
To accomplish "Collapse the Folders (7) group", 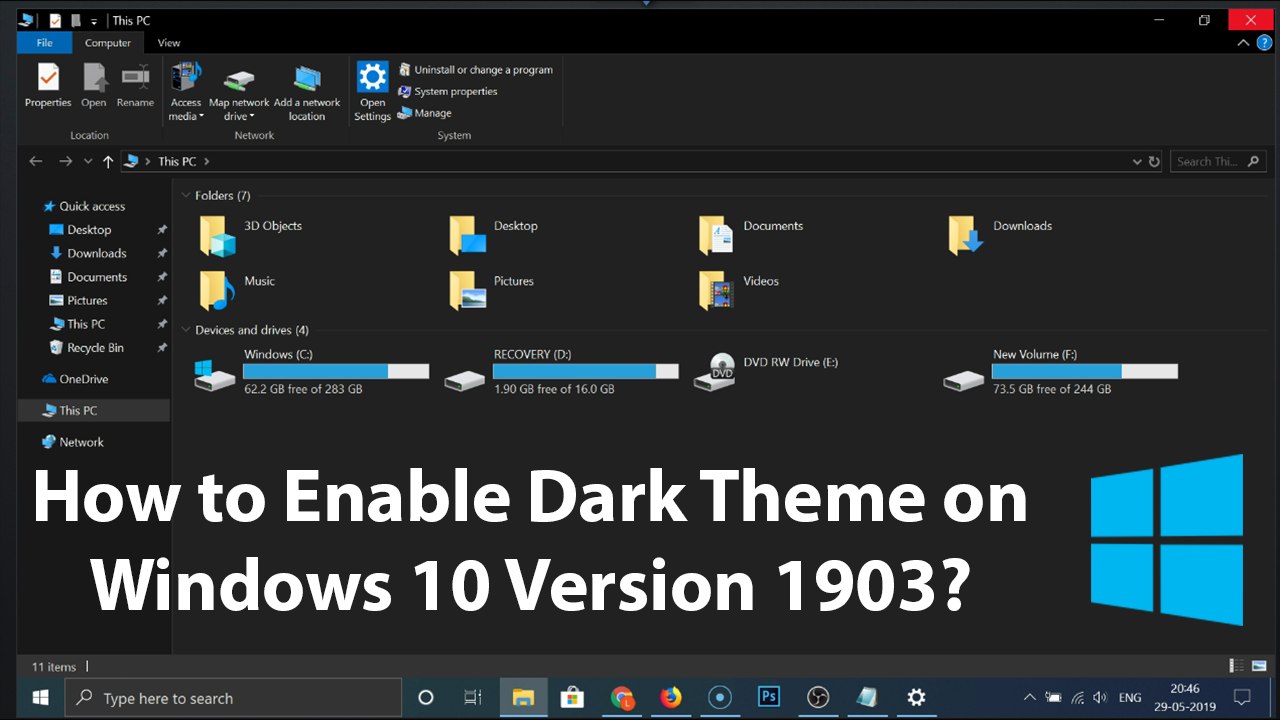I will [x=185, y=196].
